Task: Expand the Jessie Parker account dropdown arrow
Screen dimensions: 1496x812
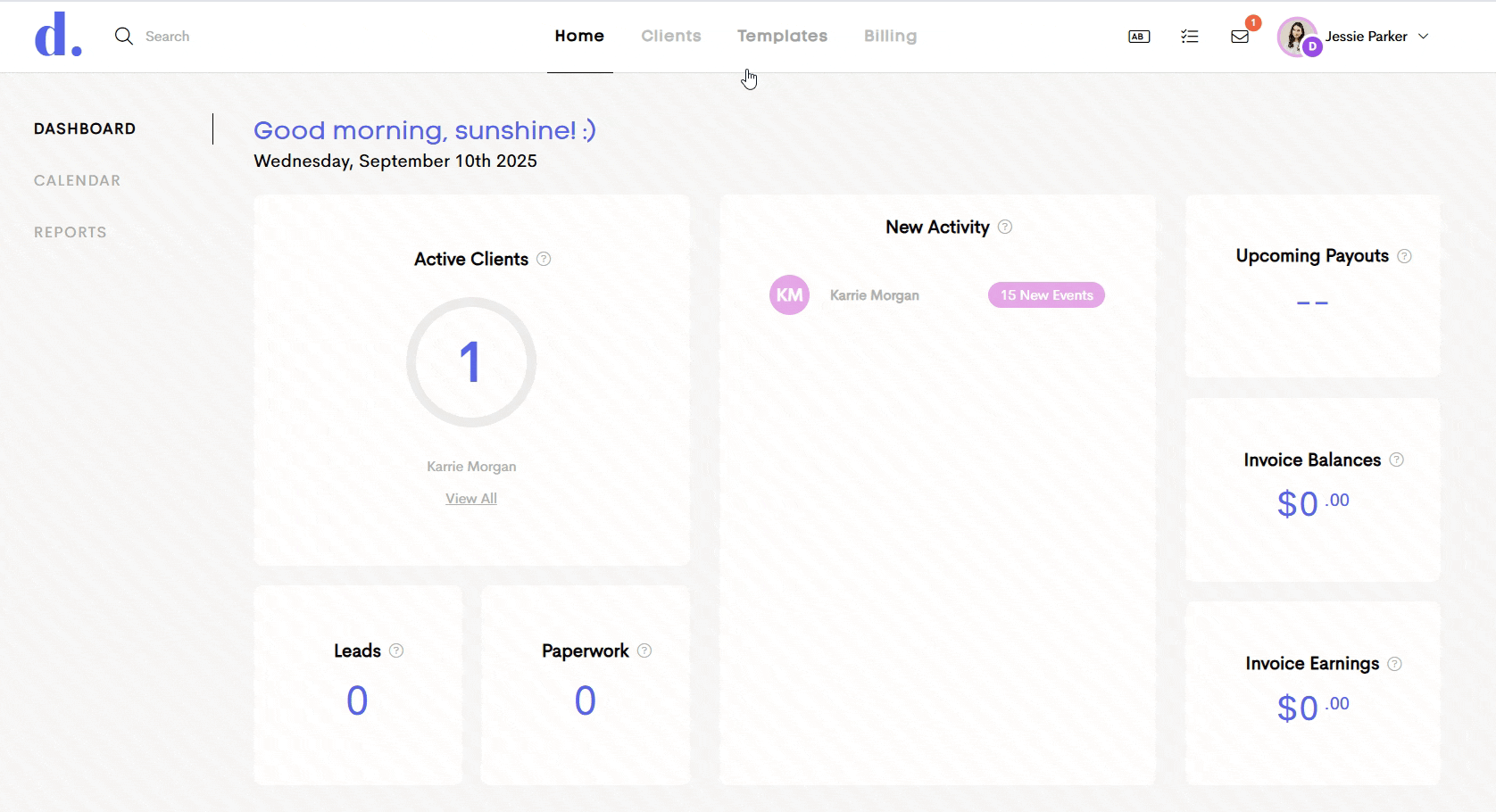Action: pos(1424,37)
